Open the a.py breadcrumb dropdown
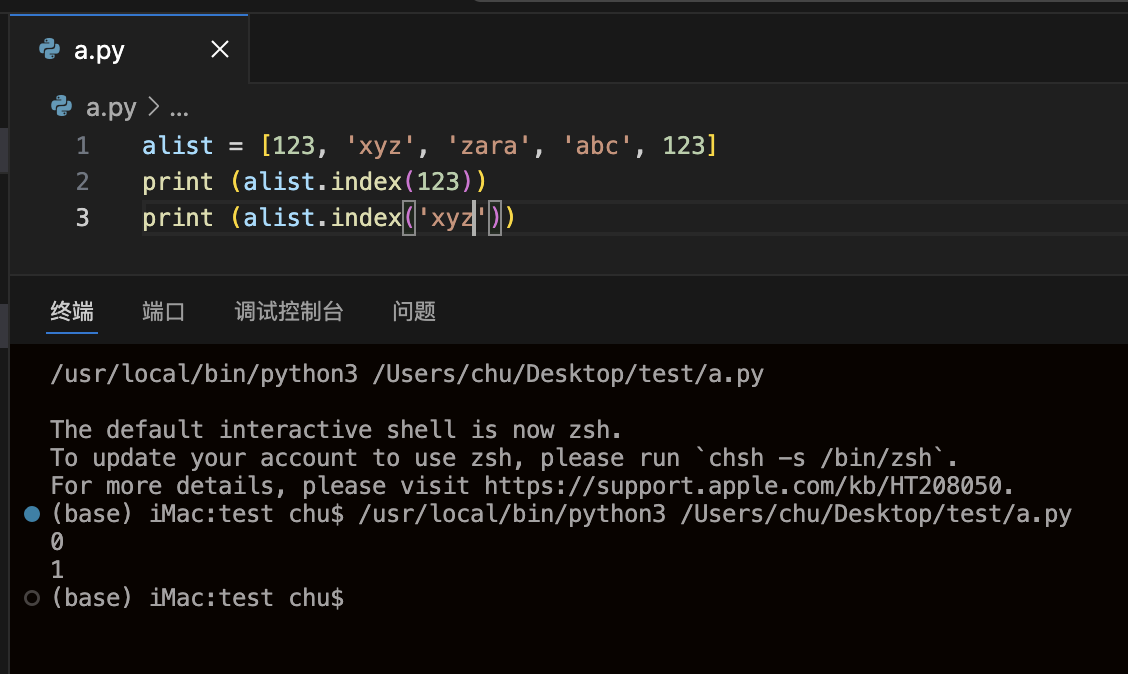Viewport: 1128px width, 674px height. pyautogui.click(x=111, y=107)
